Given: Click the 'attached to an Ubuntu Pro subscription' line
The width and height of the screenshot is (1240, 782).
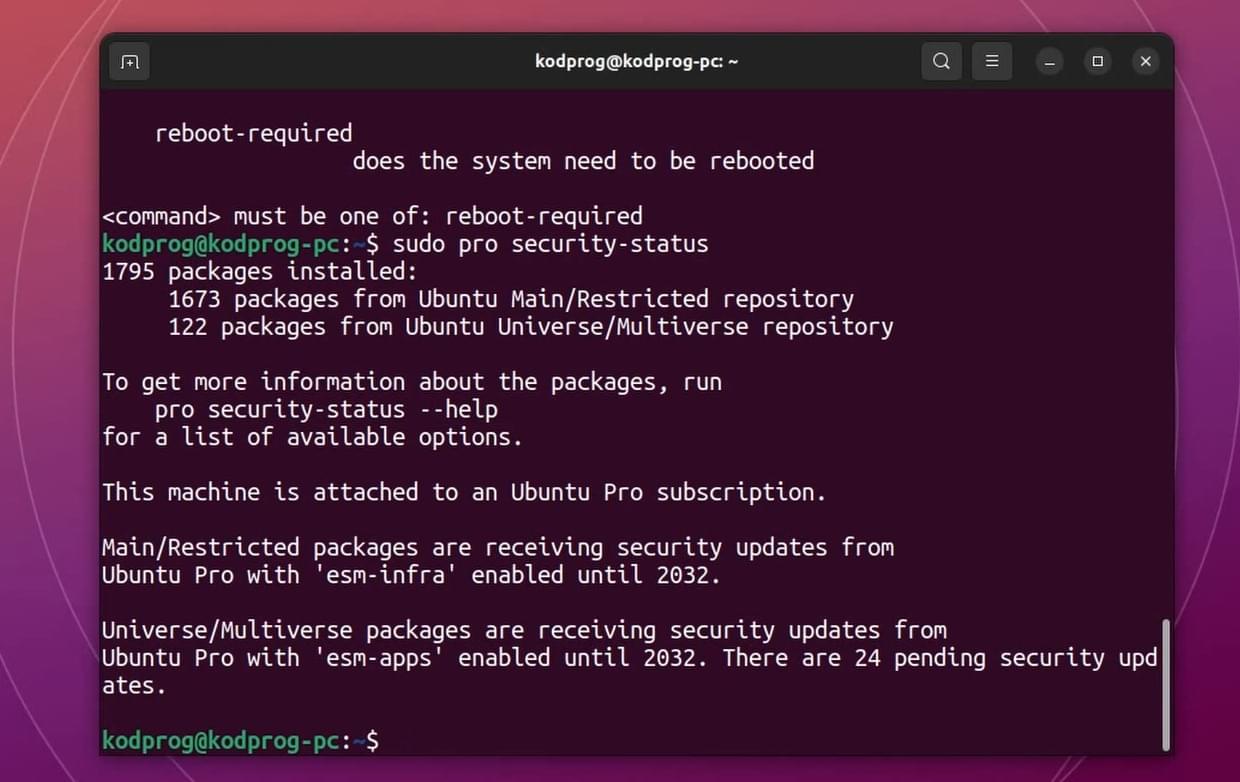Looking at the screenshot, I should (464, 492).
